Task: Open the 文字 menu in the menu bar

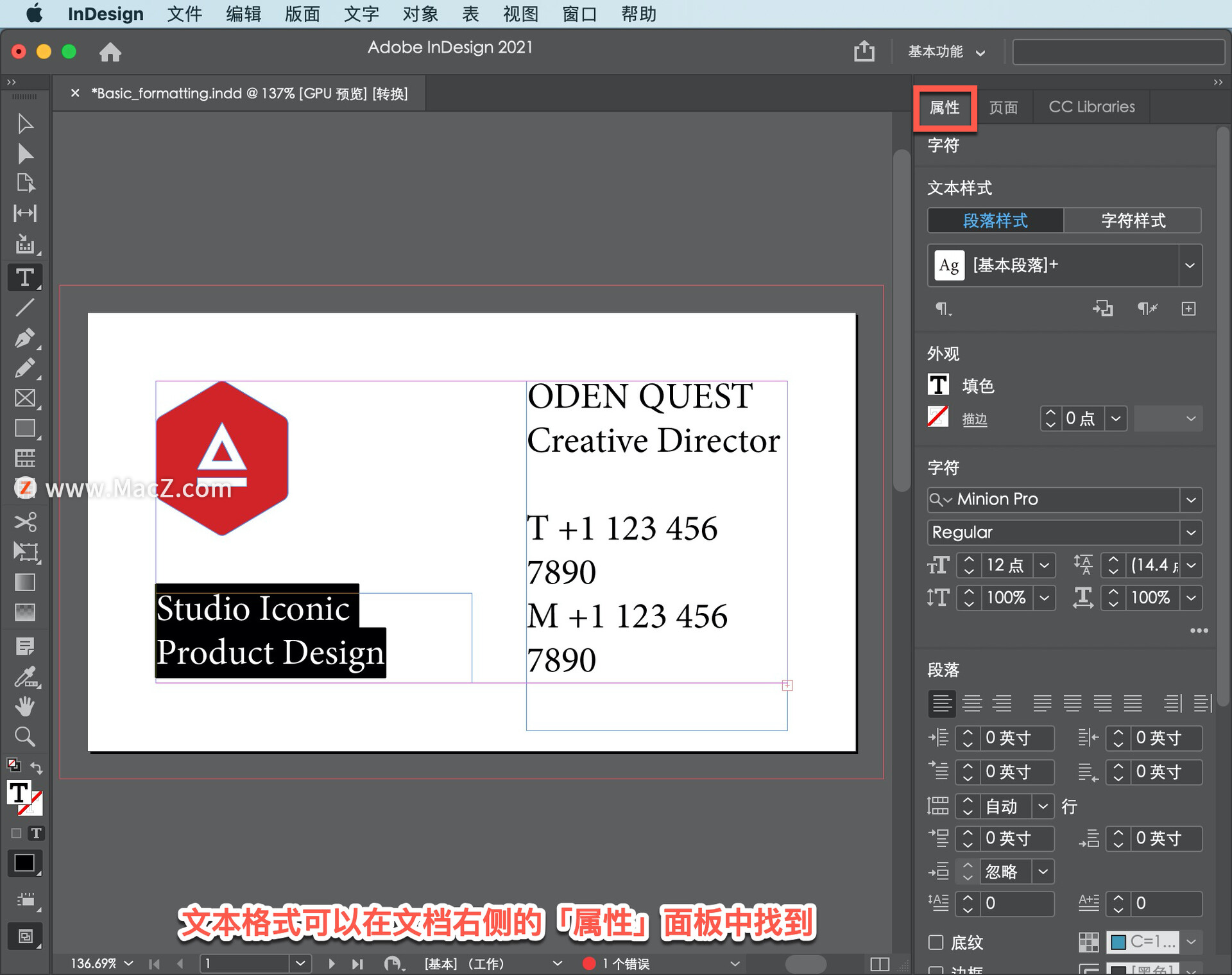Action: point(361,13)
